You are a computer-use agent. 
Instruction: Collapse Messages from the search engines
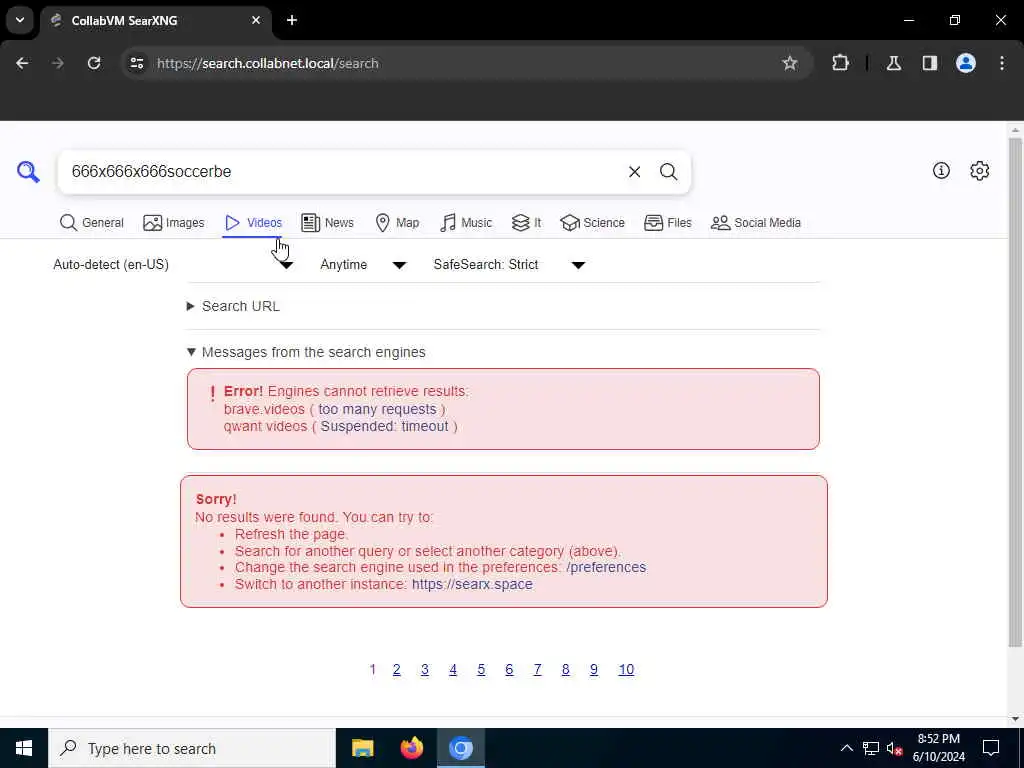(306, 352)
